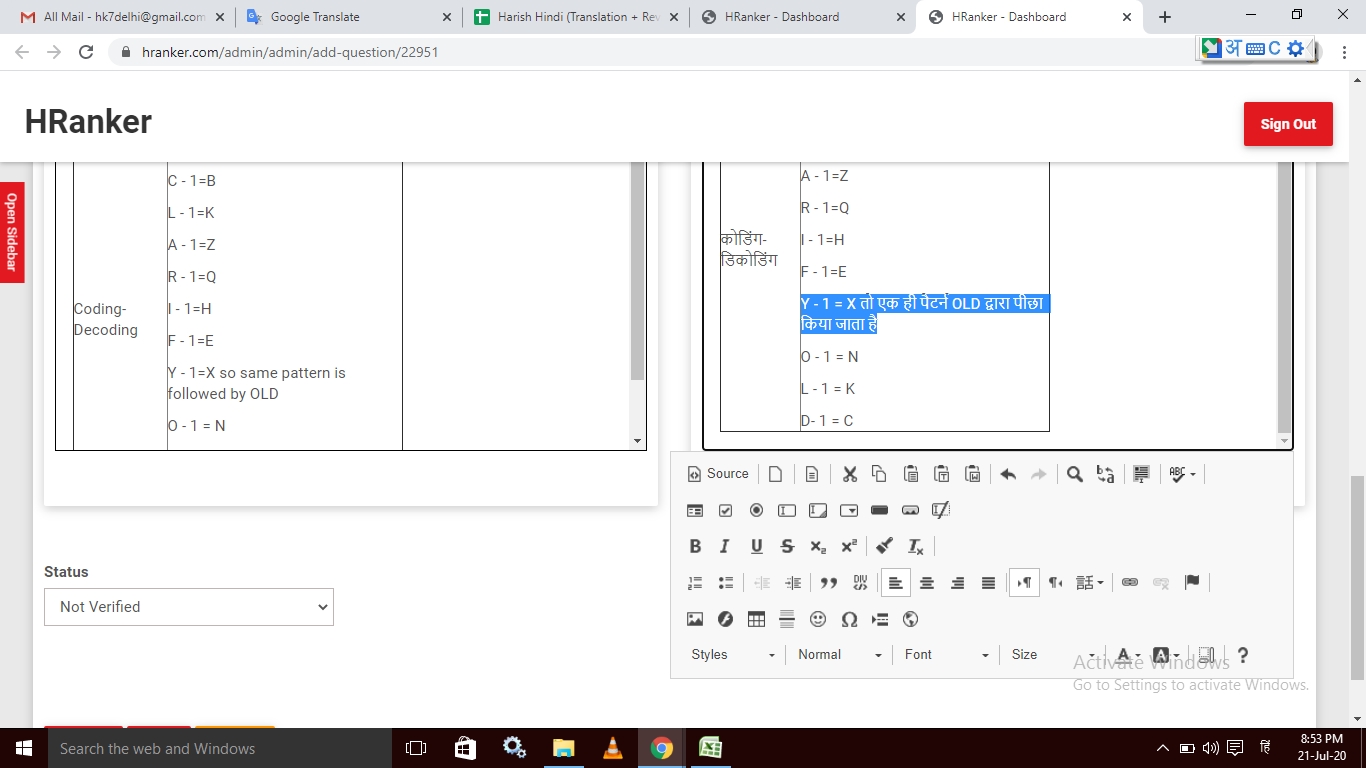Insert a horizontal line
This screenshot has height=768, width=1366.
(x=787, y=619)
